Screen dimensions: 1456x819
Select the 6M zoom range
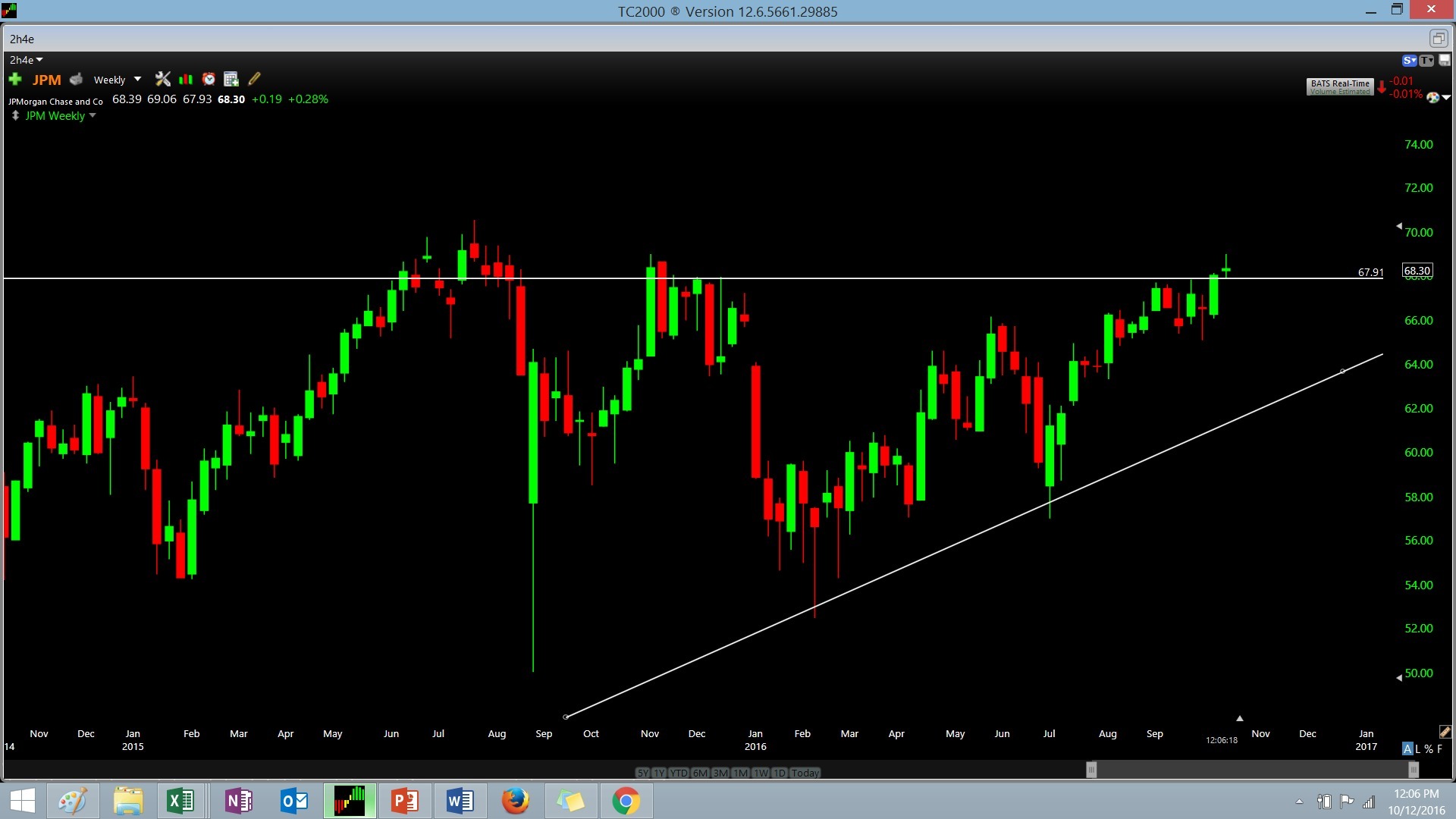coord(700,773)
